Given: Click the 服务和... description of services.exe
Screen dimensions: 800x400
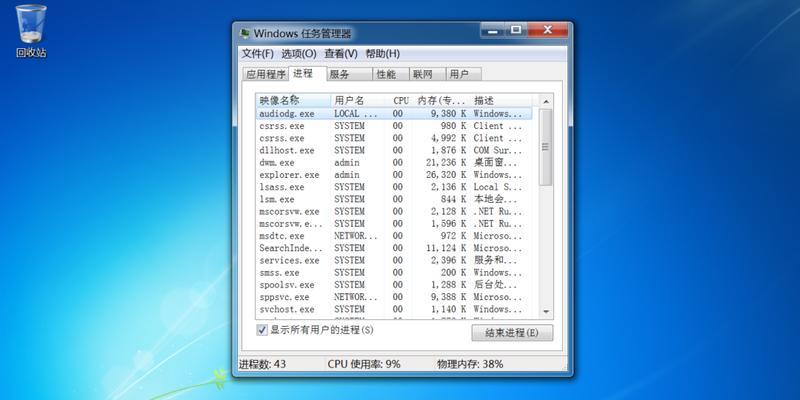Looking at the screenshot, I should coord(495,260).
